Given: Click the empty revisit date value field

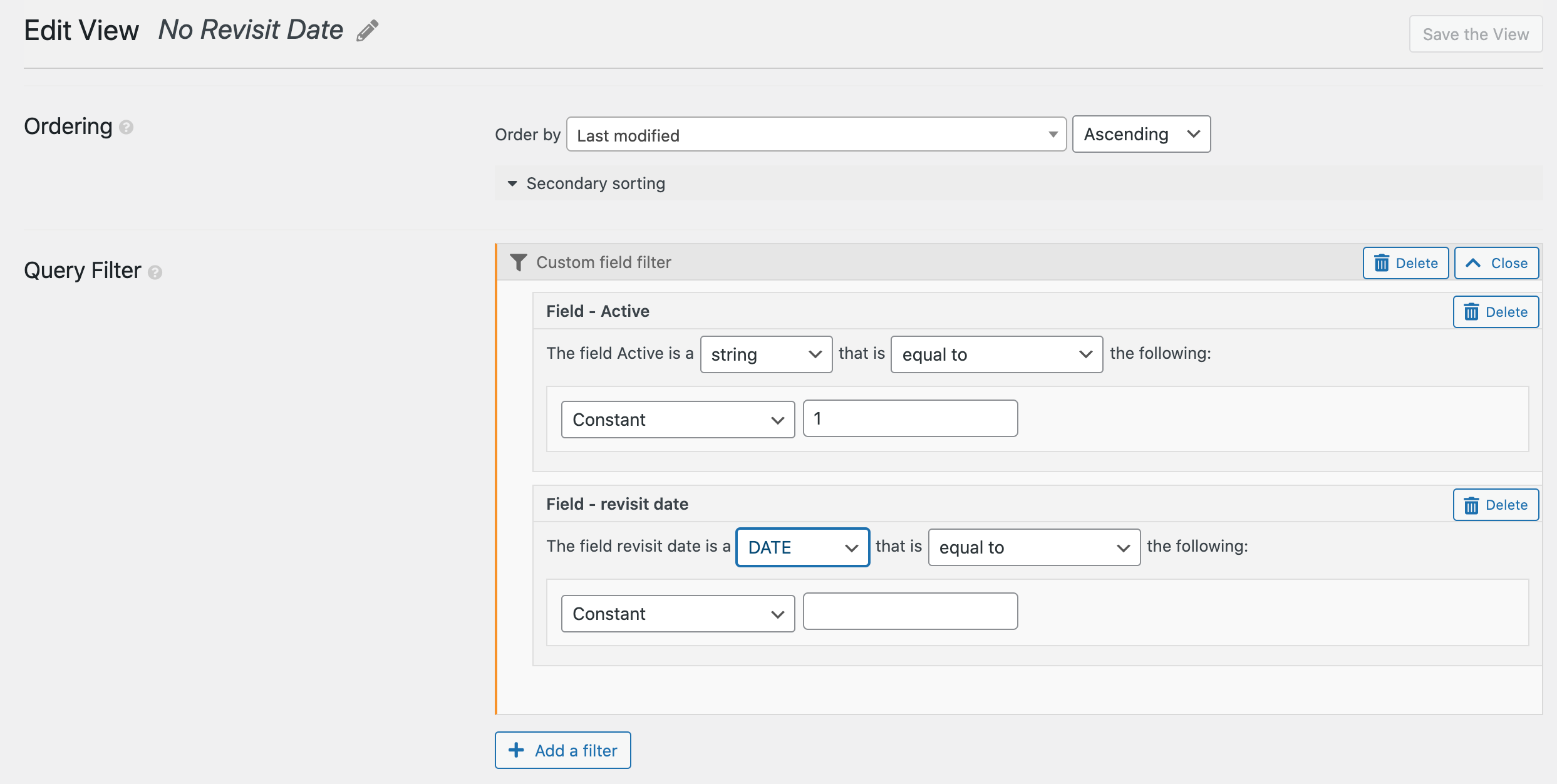Looking at the screenshot, I should click(910, 611).
